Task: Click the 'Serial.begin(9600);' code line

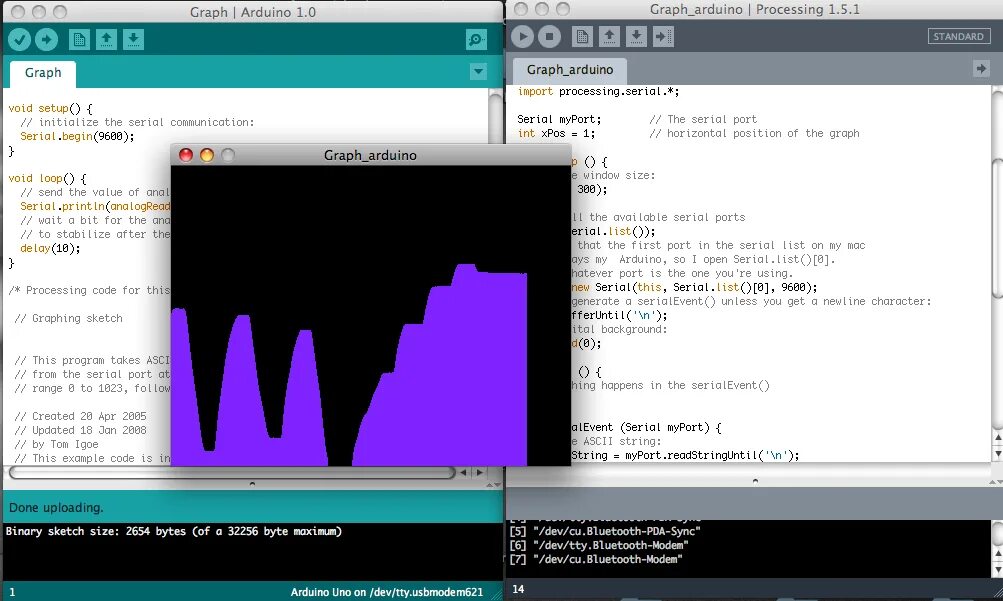Action: [77, 136]
